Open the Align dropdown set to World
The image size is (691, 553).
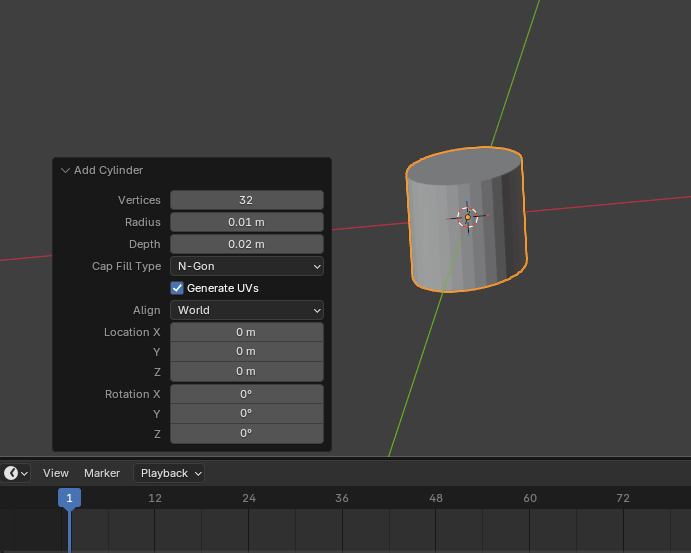(247, 310)
